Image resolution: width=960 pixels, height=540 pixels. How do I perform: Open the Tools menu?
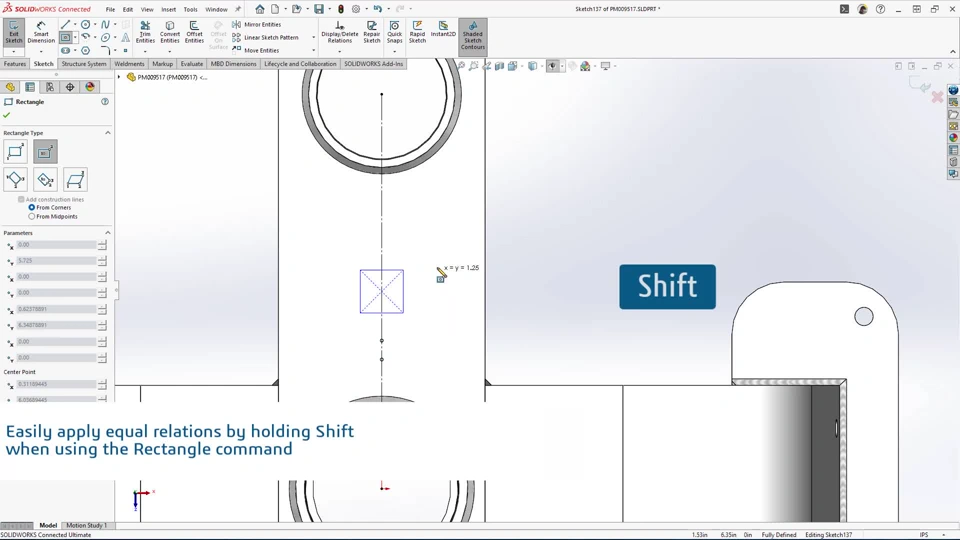[x=190, y=9]
